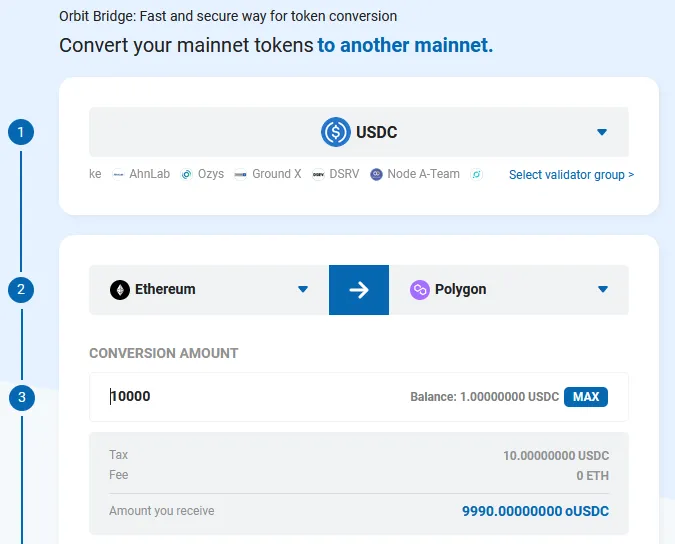675x544 pixels.
Task: Click the Ground X validator icon
Action: 240,174
